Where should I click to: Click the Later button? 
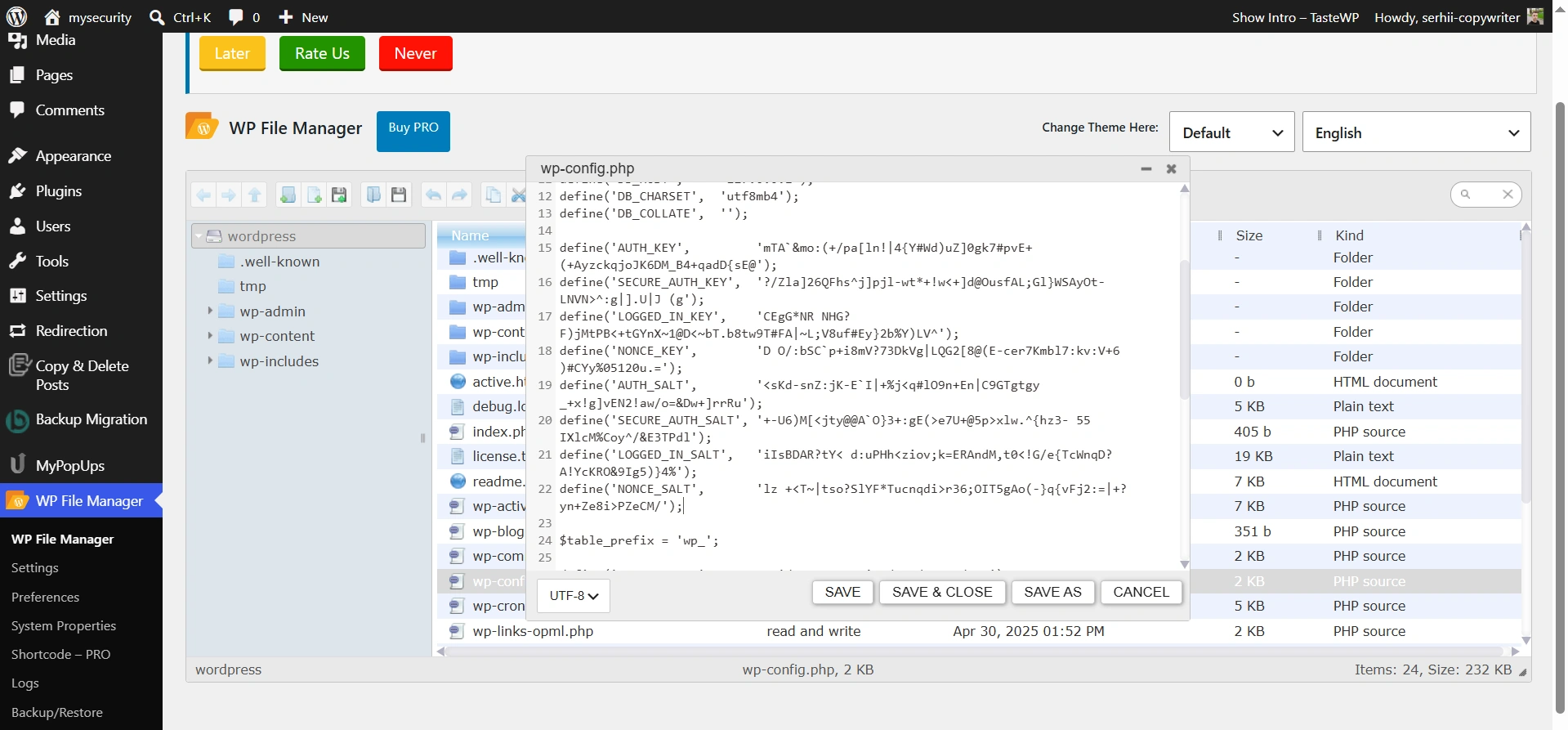[x=232, y=53]
